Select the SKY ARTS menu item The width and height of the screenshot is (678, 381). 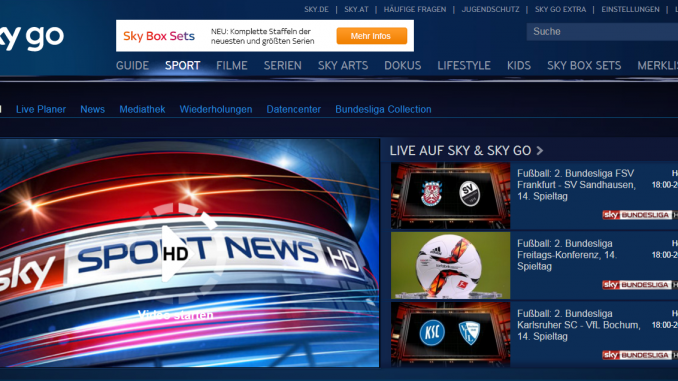point(343,65)
